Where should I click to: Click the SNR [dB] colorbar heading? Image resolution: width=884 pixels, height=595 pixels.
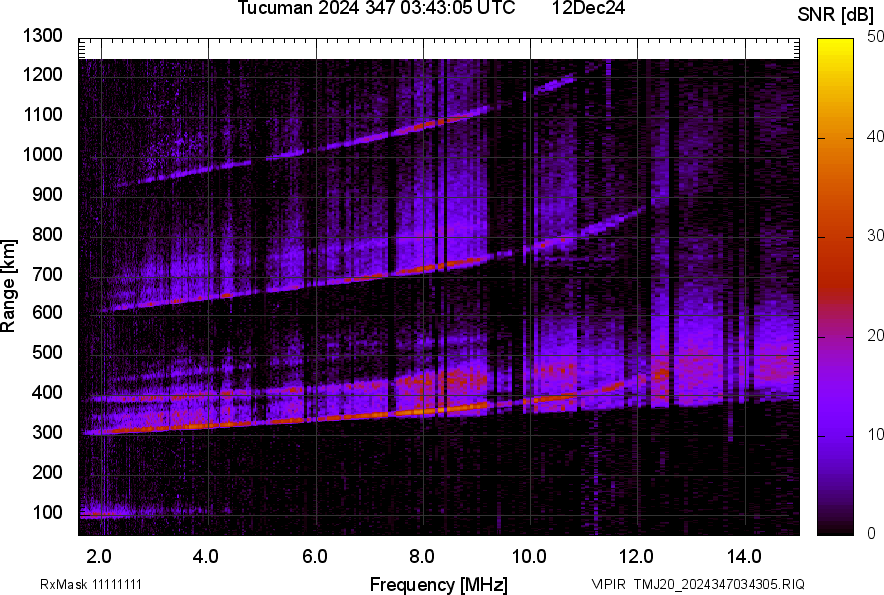[838, 14]
